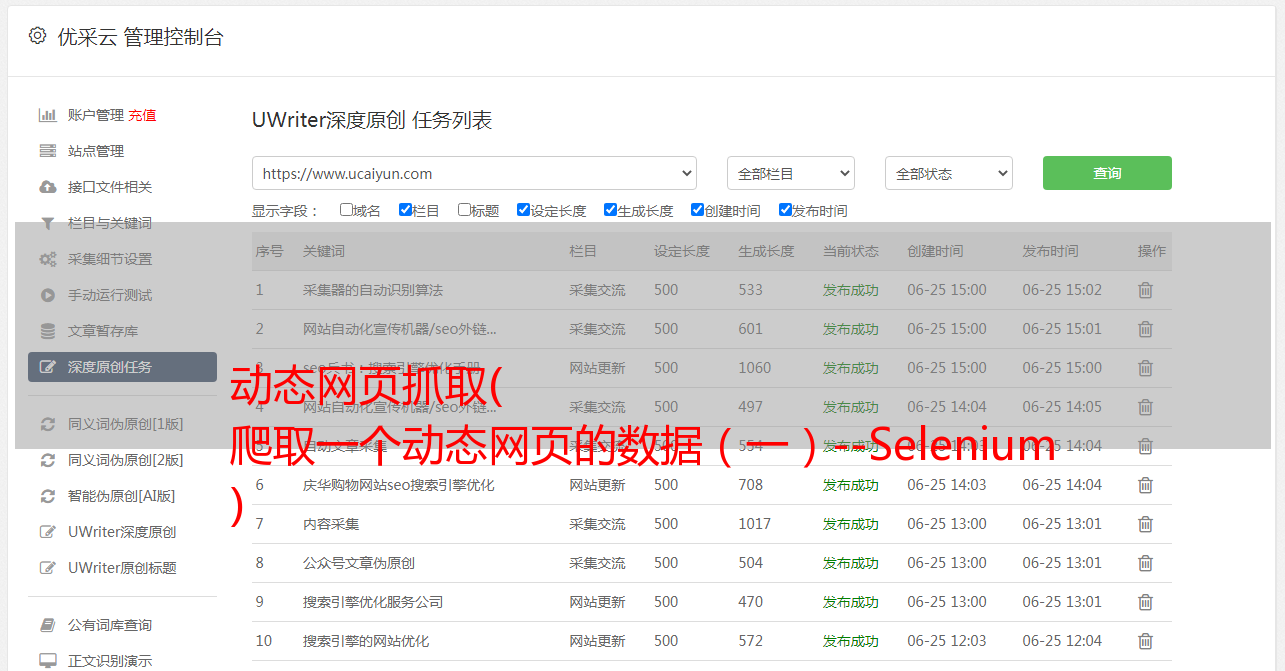
Task: Click the database icon for 文章暂存库
Action: pyautogui.click(x=47, y=331)
